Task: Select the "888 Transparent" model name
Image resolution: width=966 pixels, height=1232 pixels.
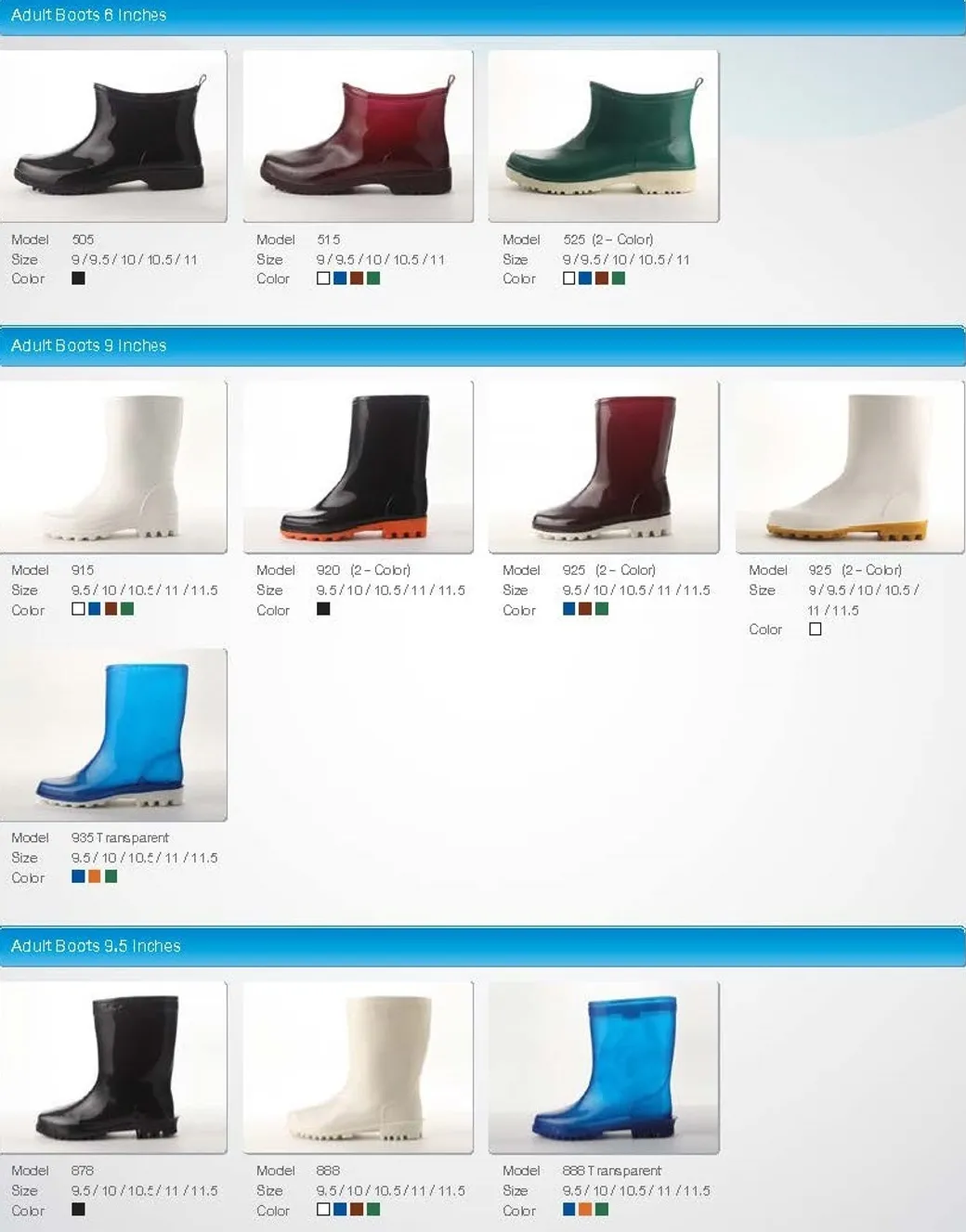Action: [612, 1171]
